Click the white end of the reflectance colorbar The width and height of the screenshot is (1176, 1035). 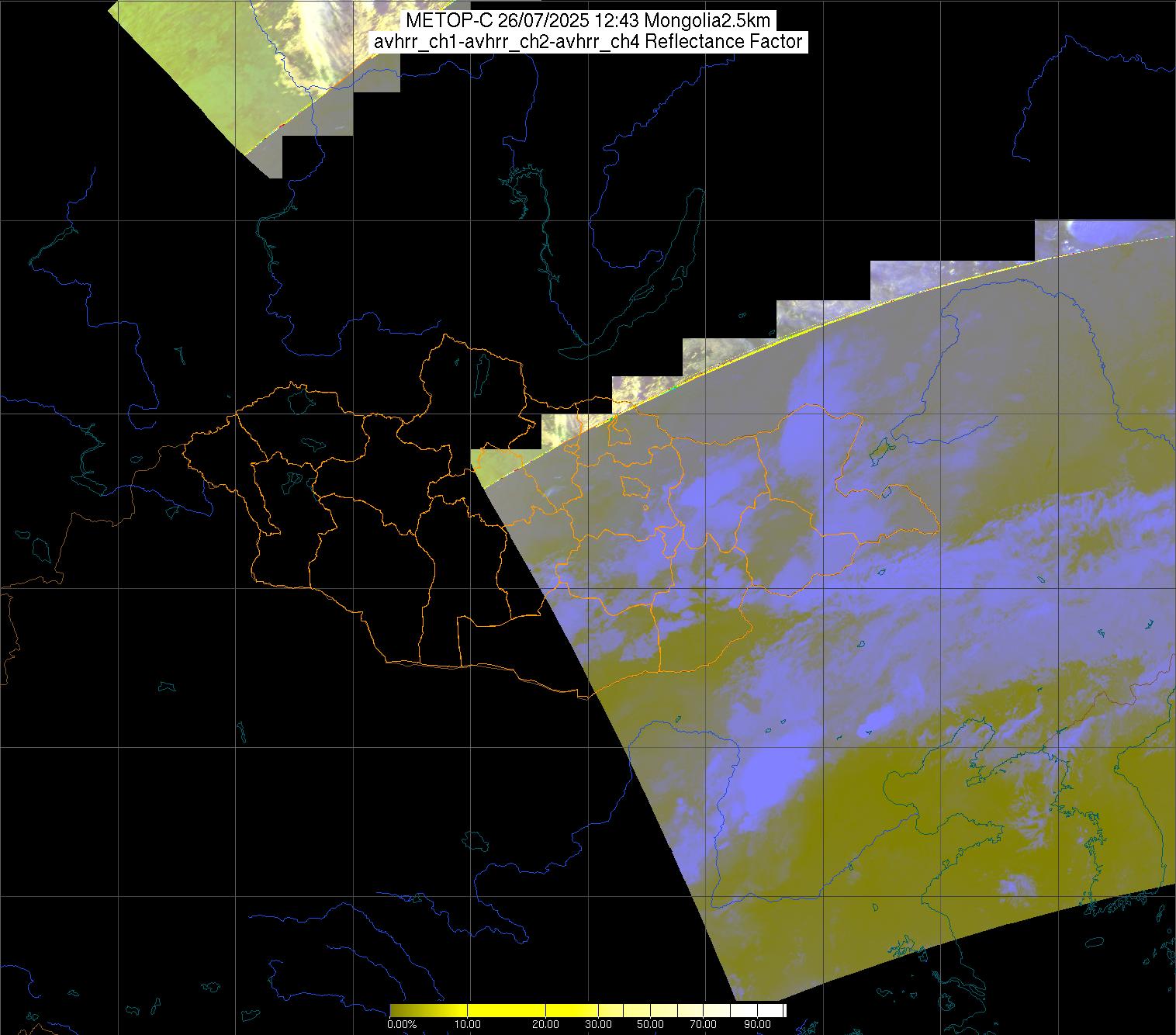click(778, 1010)
